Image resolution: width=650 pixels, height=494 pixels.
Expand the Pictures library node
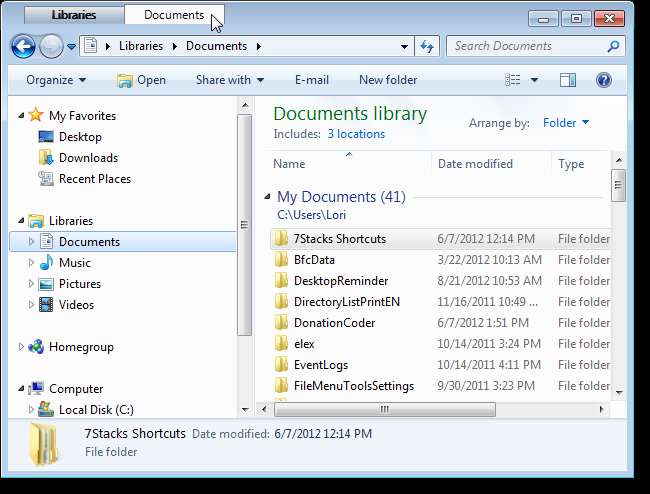tap(31, 284)
